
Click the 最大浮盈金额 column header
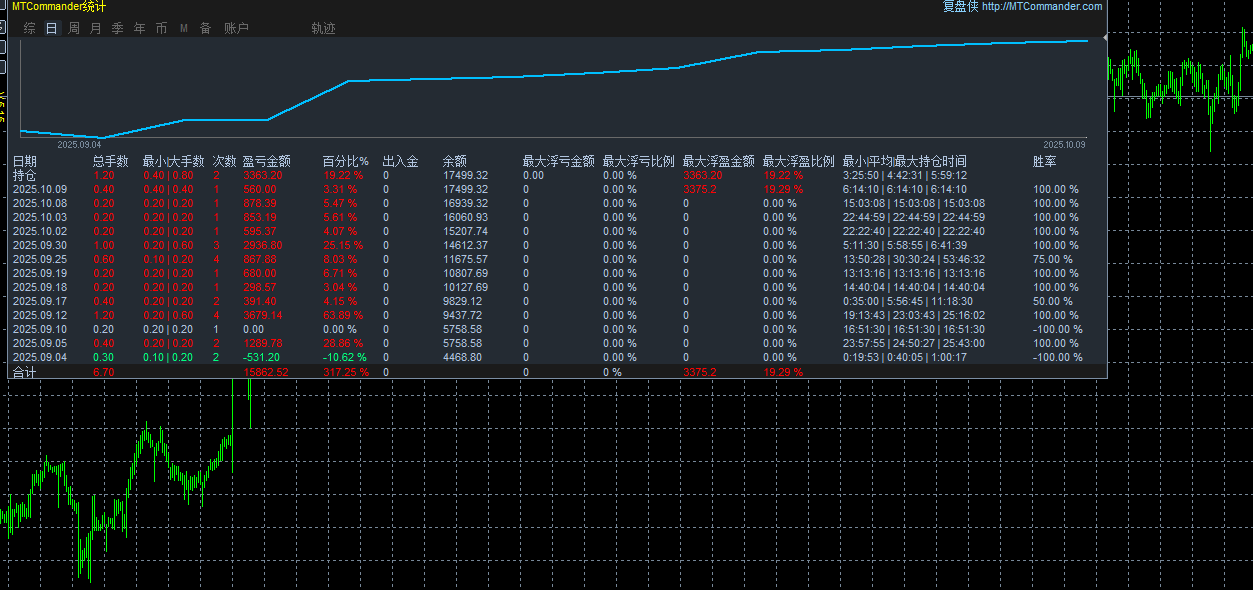pos(719,161)
